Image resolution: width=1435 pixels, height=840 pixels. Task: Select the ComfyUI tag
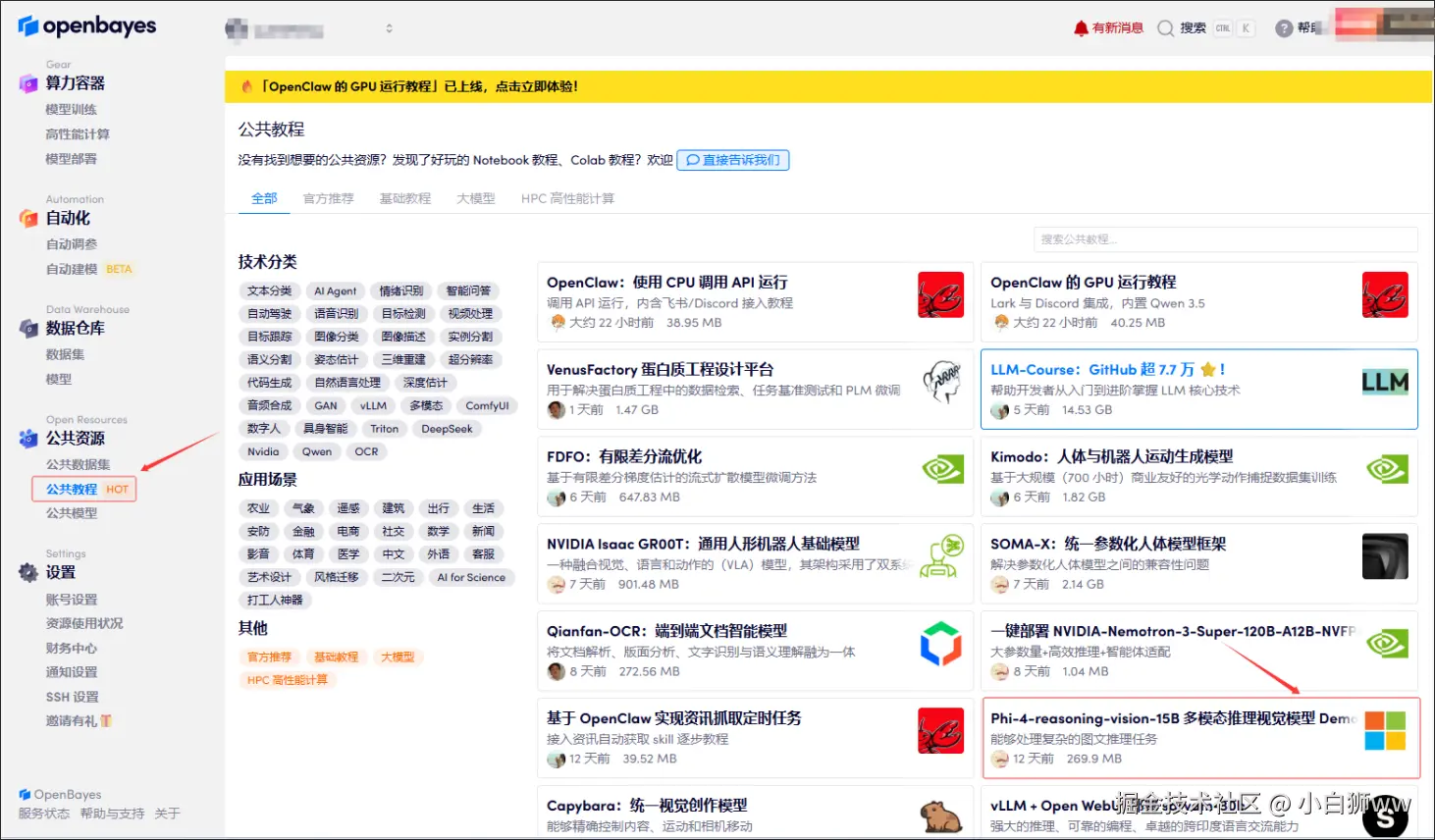[x=487, y=406]
